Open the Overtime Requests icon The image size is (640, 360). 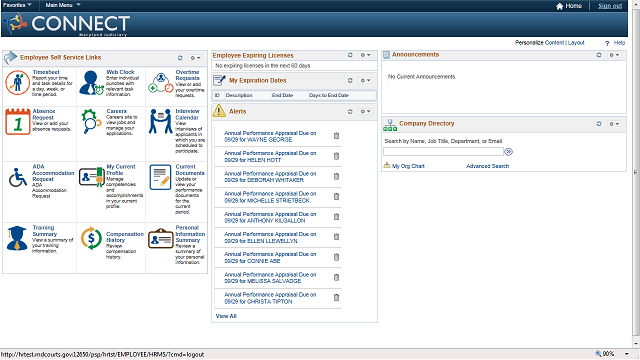coord(161,83)
